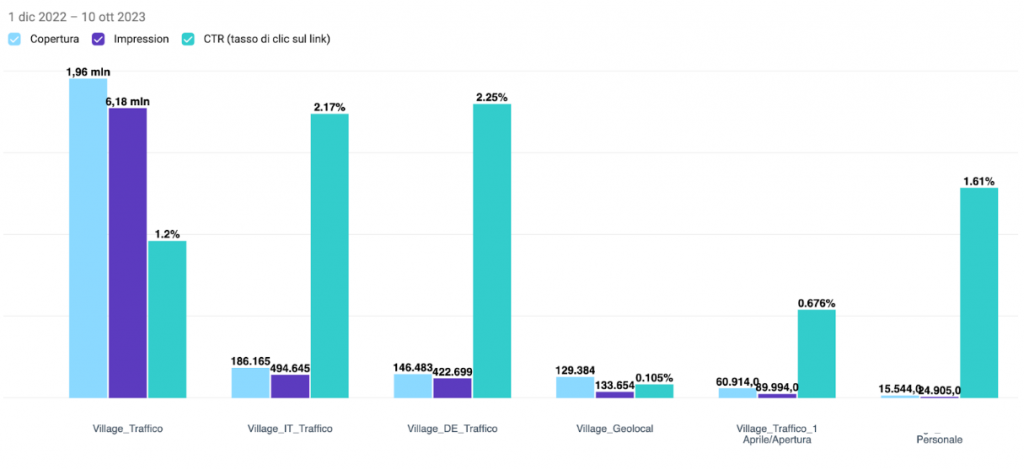Toggle the CTR legend checkbox
1024x469 pixels.
pos(188,39)
